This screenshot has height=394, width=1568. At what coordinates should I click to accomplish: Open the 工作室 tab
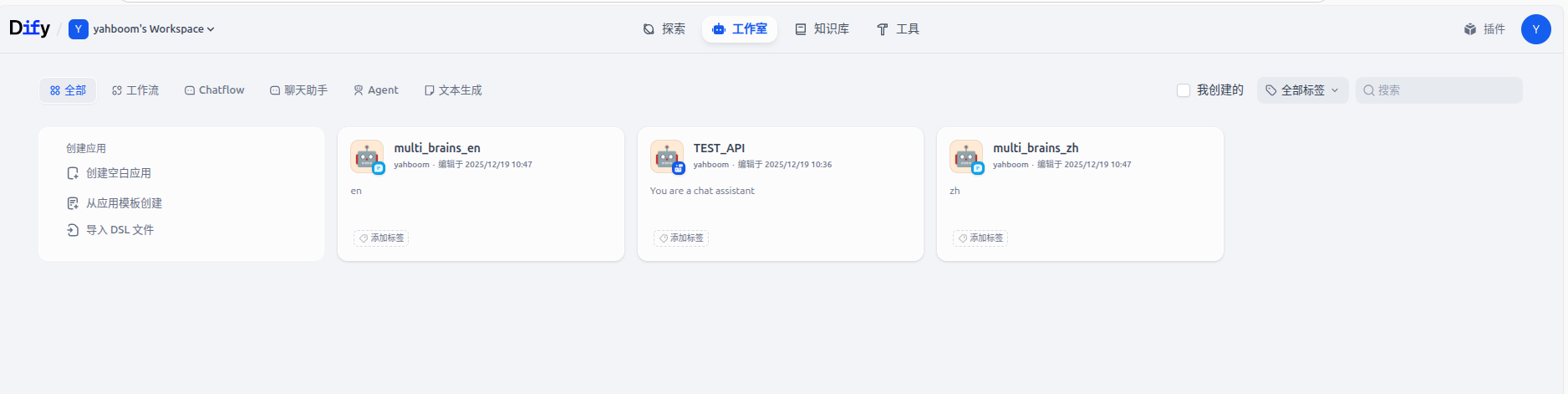(x=740, y=29)
